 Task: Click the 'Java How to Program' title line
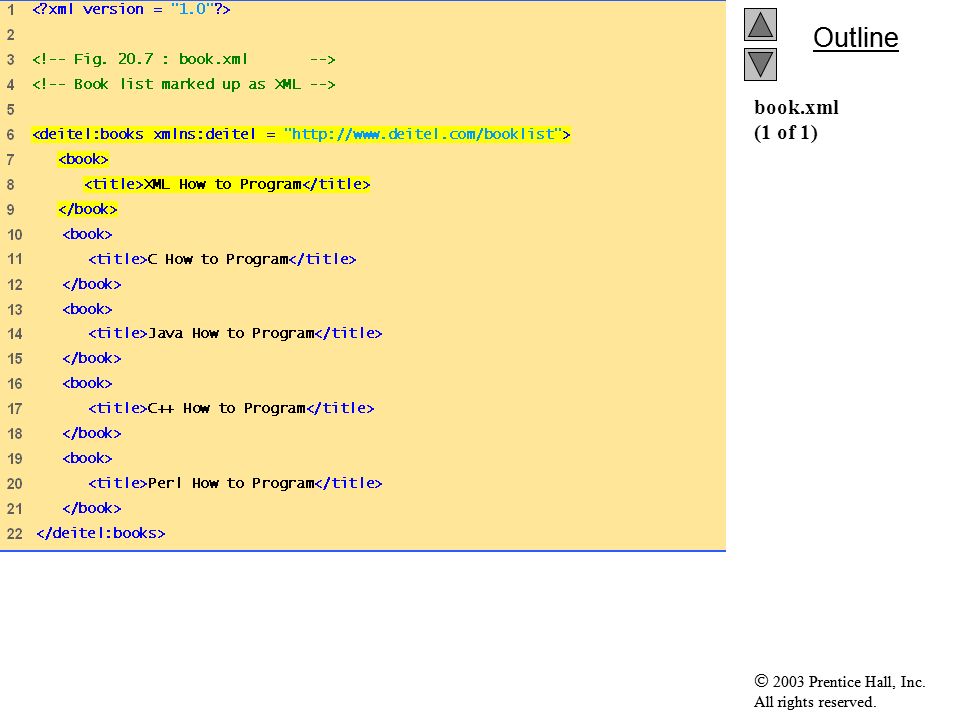235,334
